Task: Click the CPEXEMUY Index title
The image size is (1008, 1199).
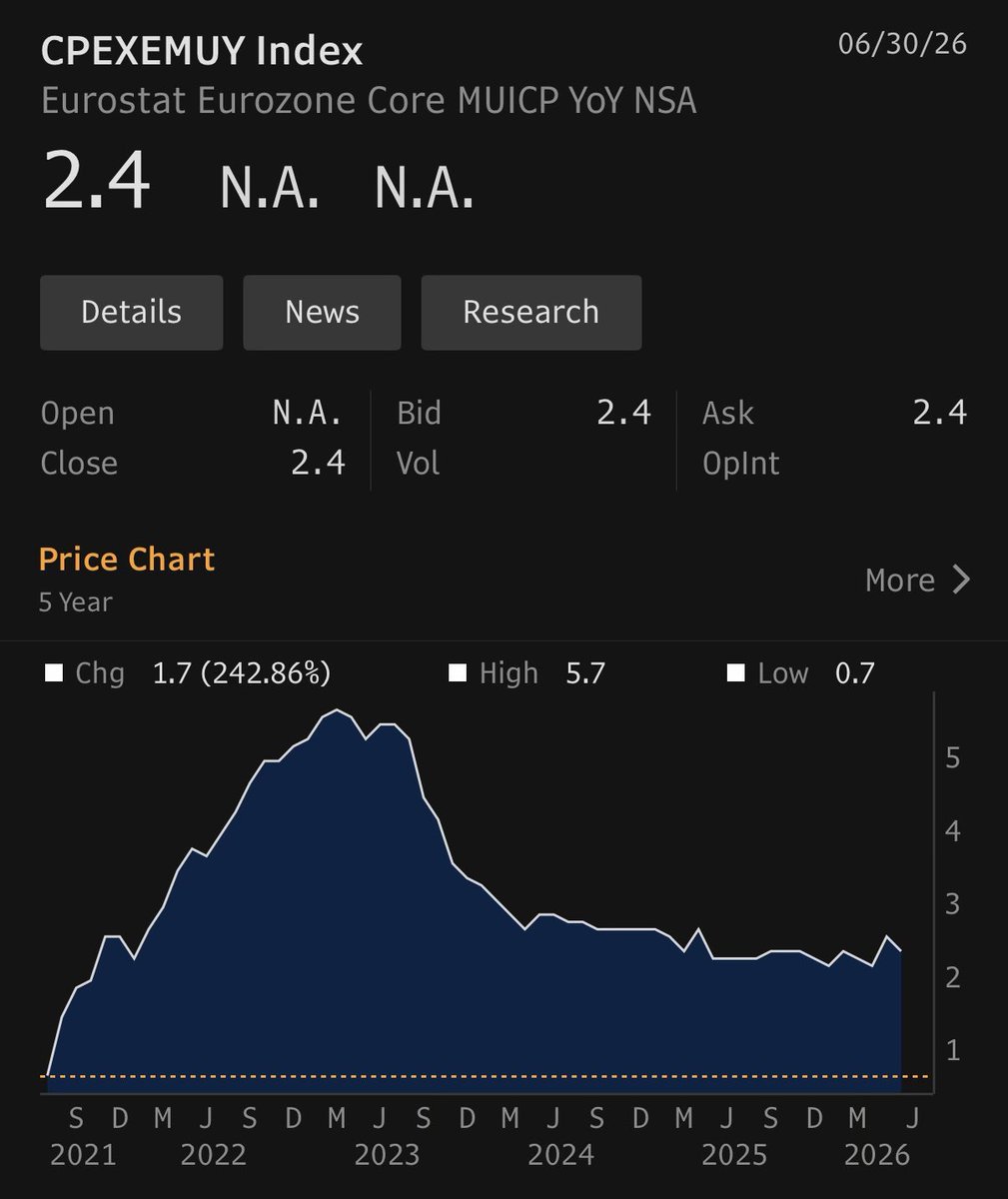Action: point(202,51)
